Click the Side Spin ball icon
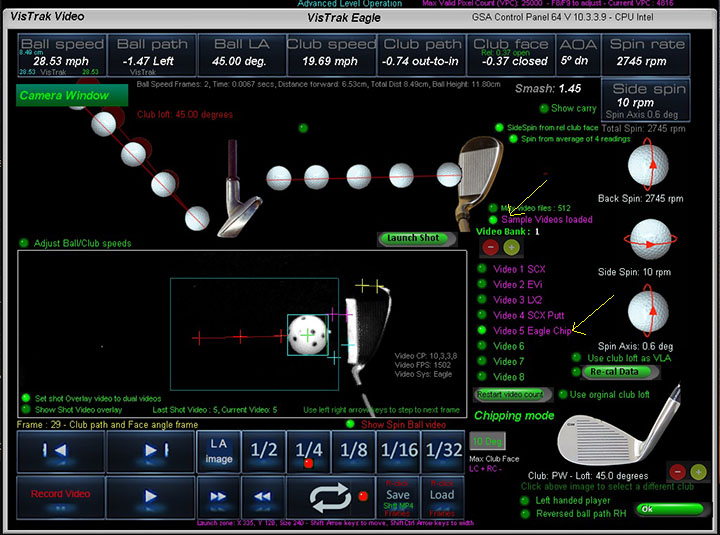The width and height of the screenshot is (720, 535). [650, 239]
